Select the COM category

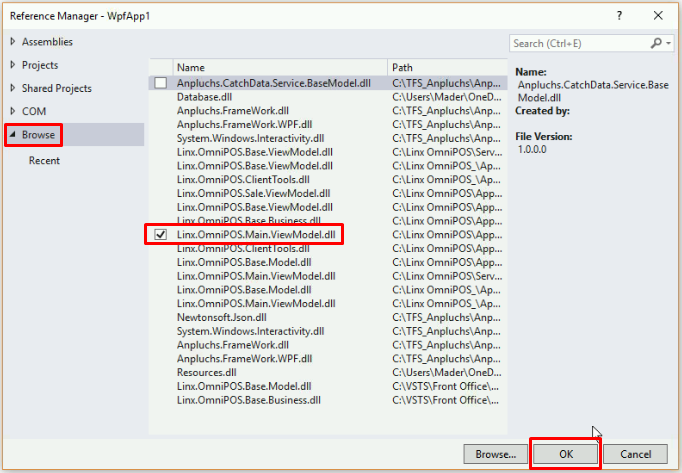[x=34, y=111]
